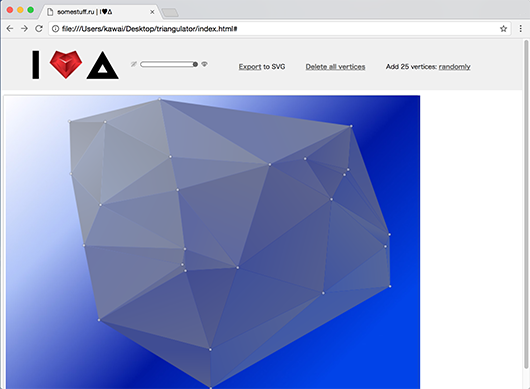Open a new browser tab
The image size is (530, 389).
170,13
